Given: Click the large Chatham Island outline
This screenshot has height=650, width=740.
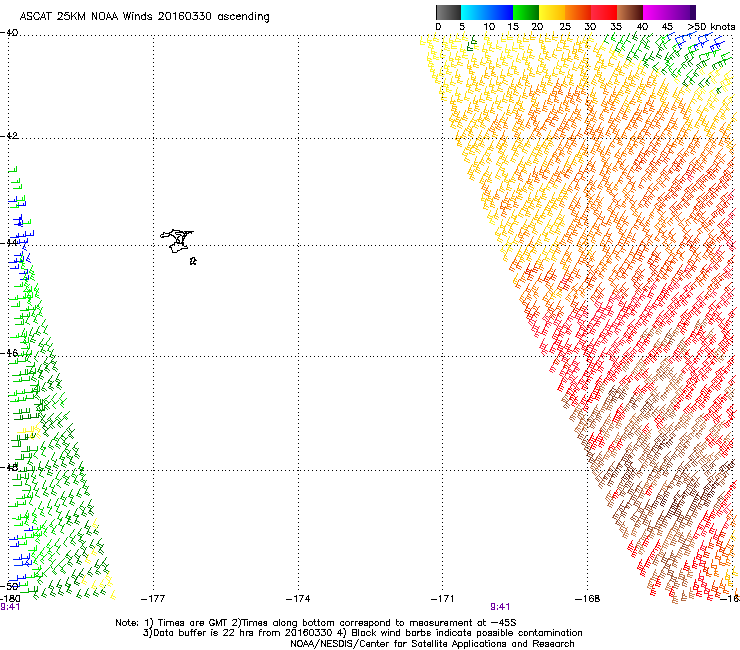Looking at the screenshot, I should coord(177,241).
